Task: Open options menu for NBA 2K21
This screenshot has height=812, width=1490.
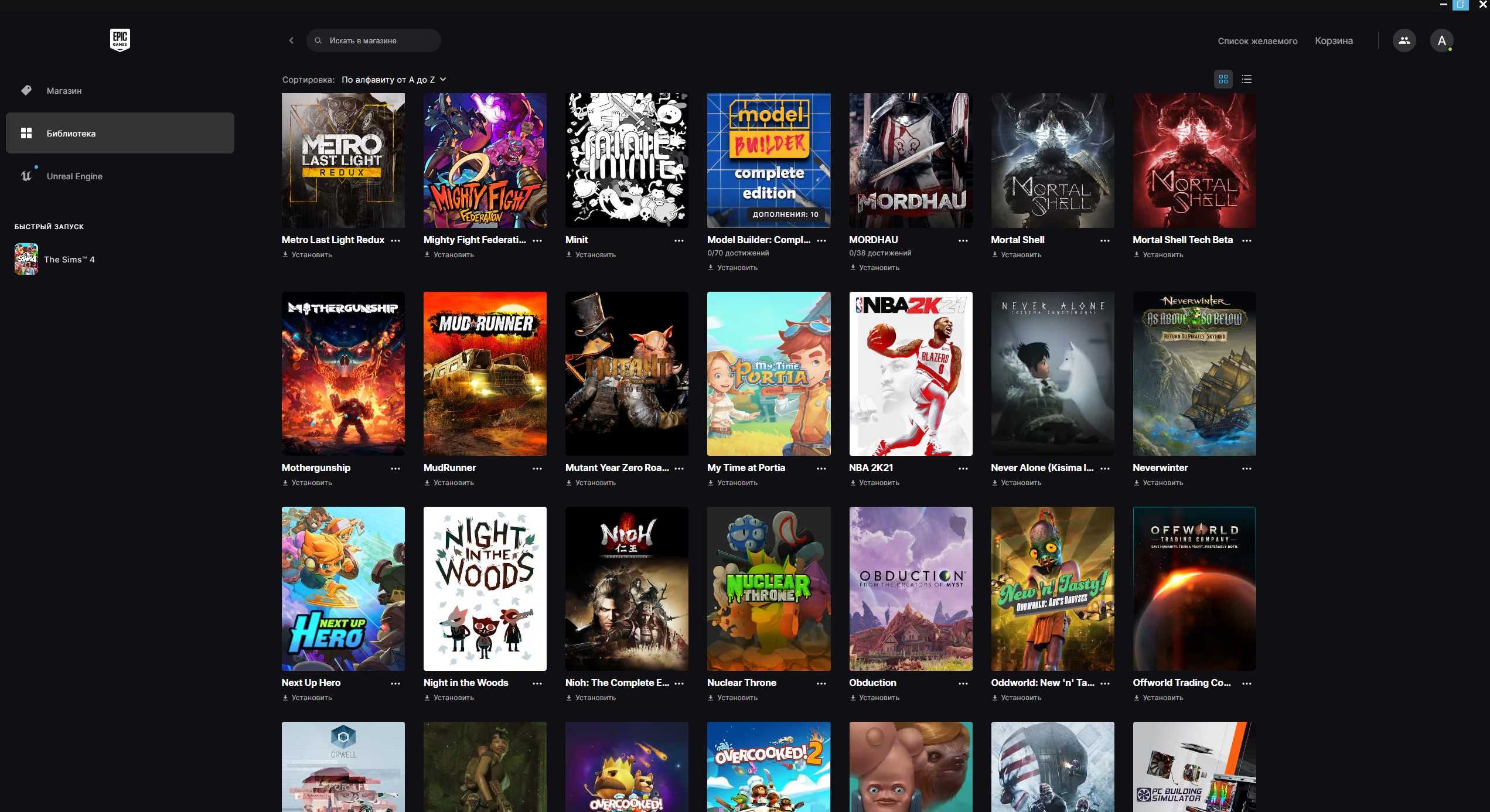Action: [963, 468]
